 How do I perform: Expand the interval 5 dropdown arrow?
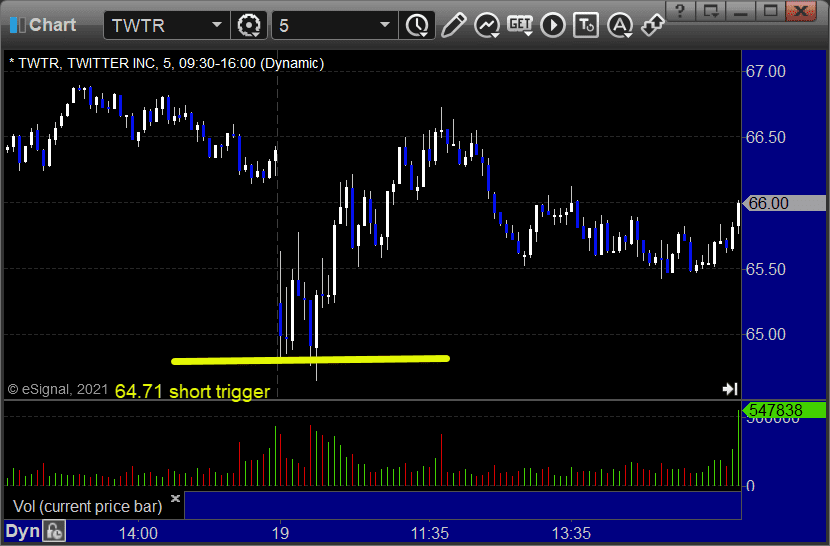[x=385, y=25]
